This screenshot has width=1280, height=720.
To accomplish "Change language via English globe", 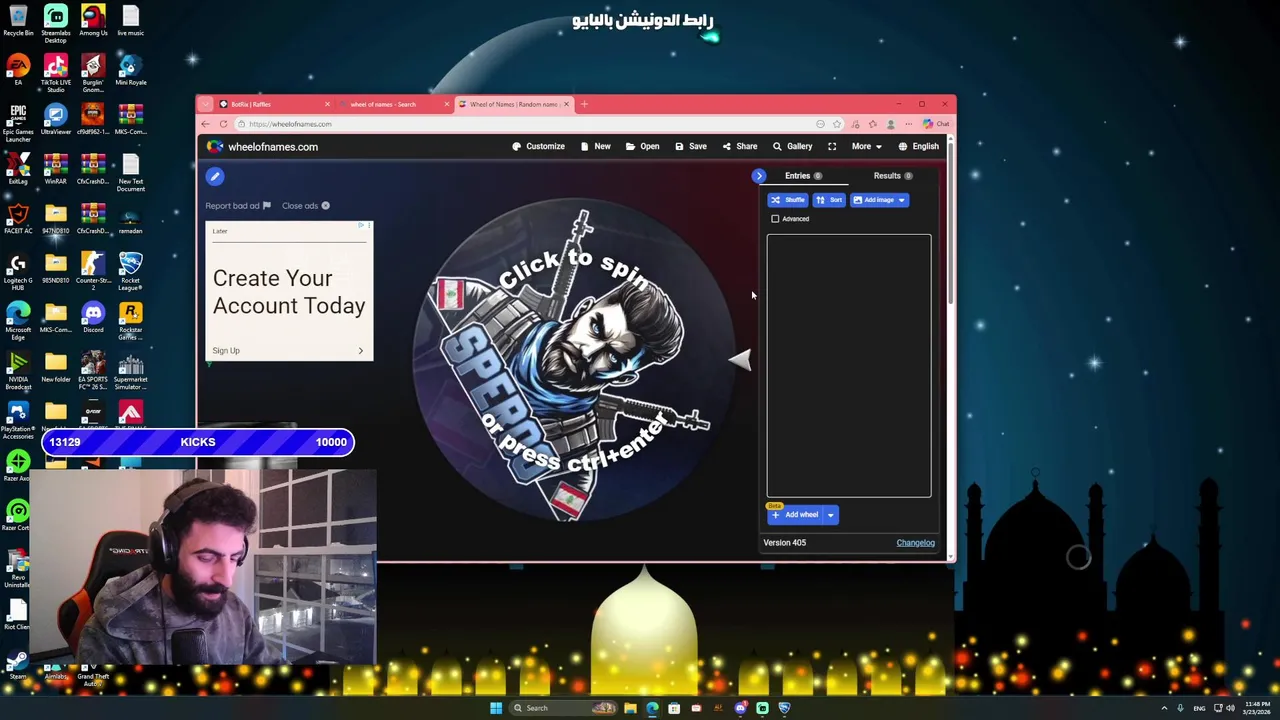I will (918, 147).
